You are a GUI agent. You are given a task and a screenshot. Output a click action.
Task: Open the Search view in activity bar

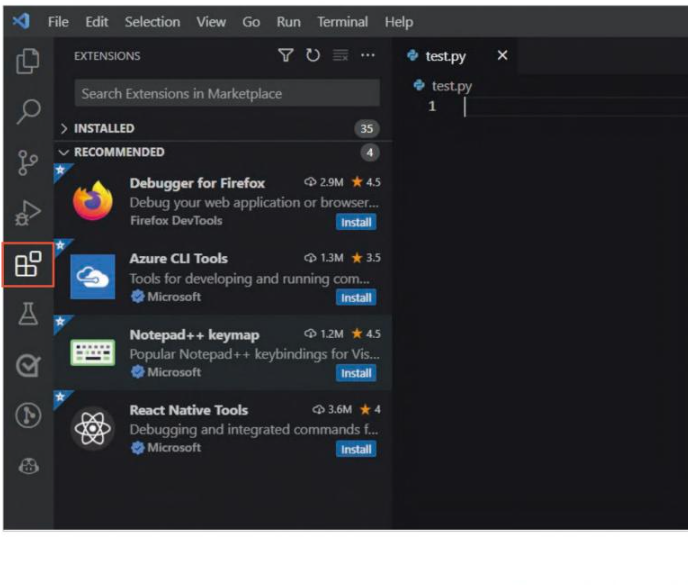tap(29, 111)
